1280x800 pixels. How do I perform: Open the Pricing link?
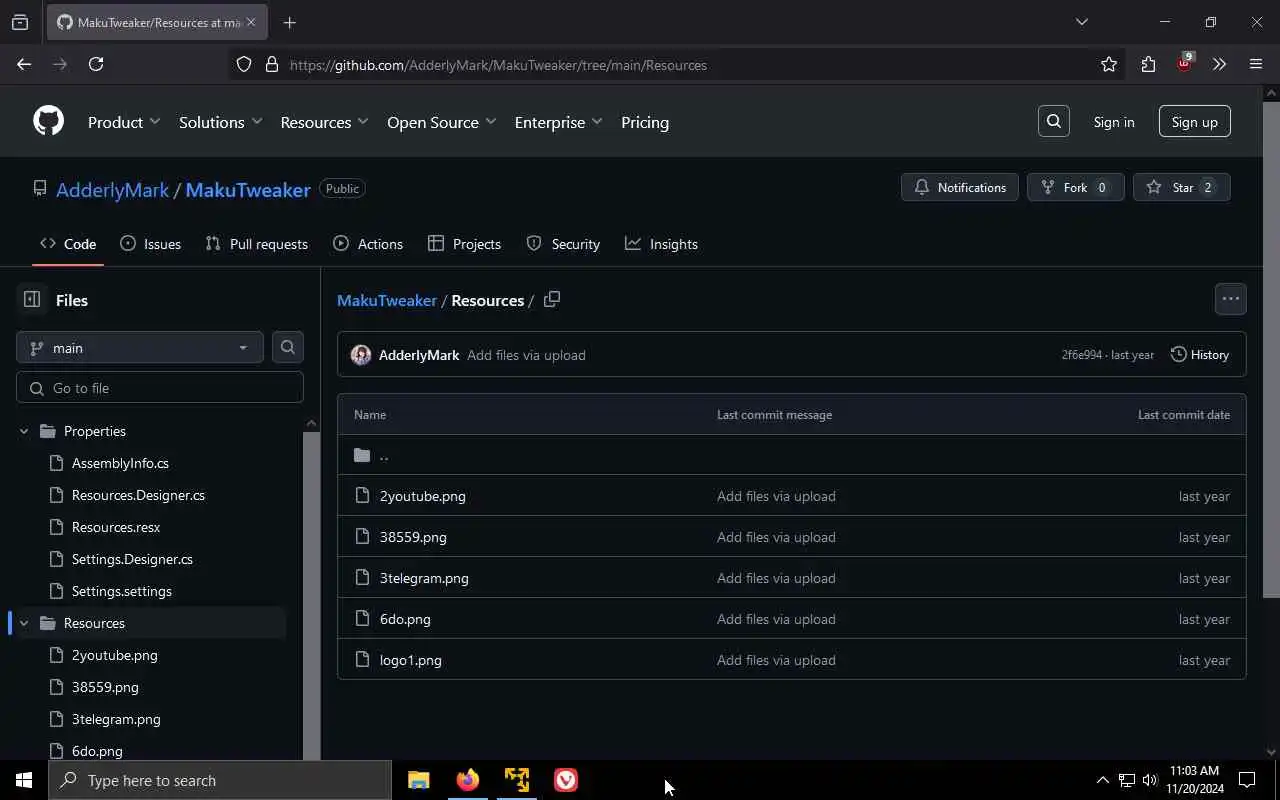(x=645, y=122)
